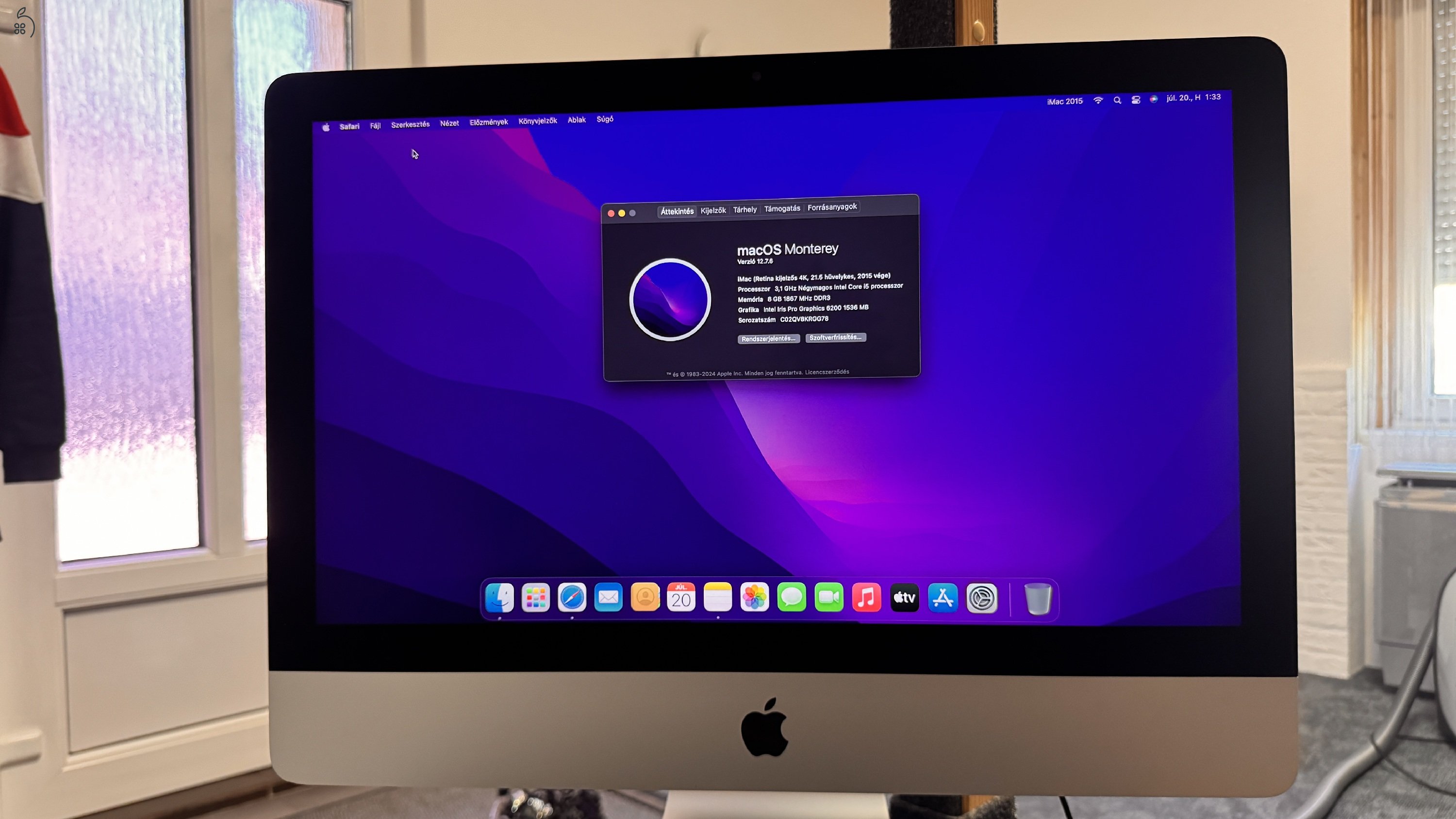This screenshot has height=819, width=1456.
Task: Open the Mail app icon
Action: [x=608, y=597]
